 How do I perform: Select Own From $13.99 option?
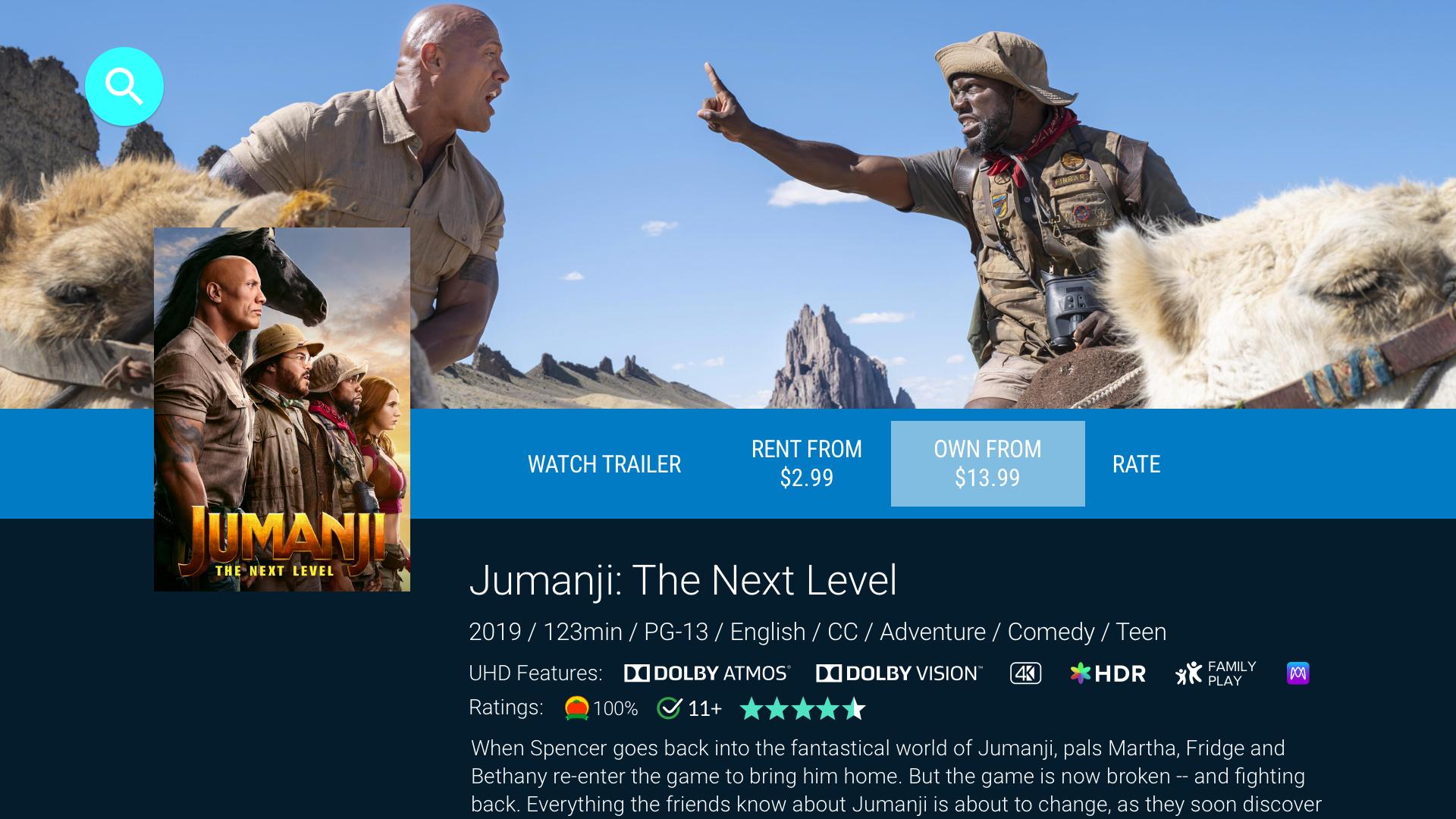coord(987,463)
